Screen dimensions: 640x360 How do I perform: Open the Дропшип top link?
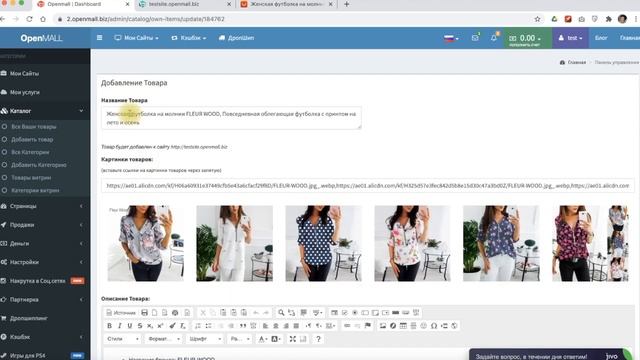point(236,38)
